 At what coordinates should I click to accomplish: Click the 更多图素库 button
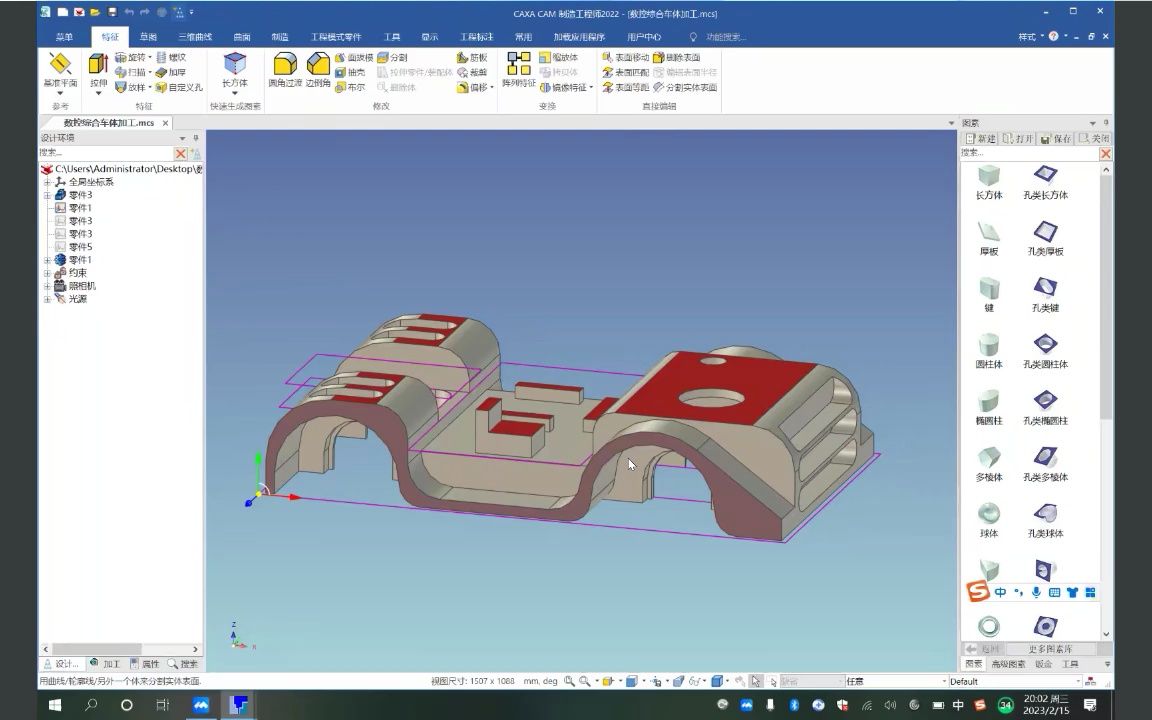click(x=1050, y=649)
